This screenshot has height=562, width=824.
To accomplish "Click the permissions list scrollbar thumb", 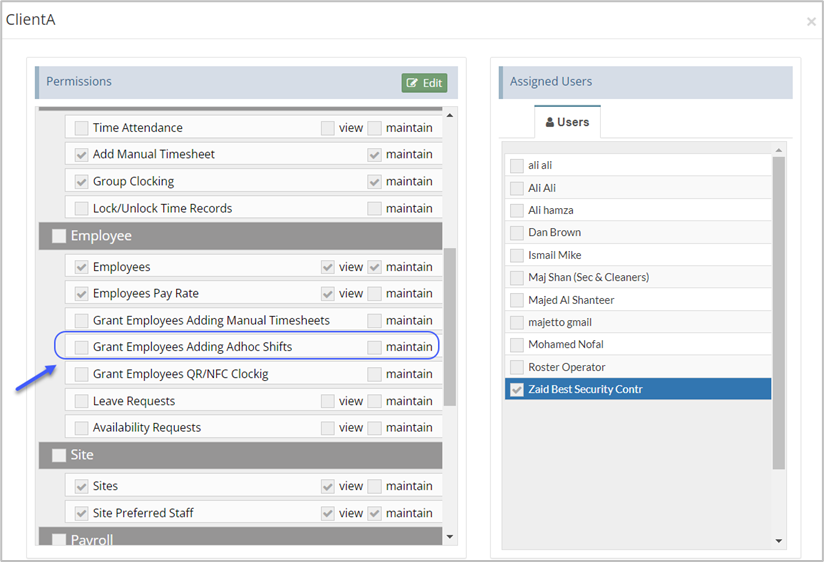I will pos(450,326).
